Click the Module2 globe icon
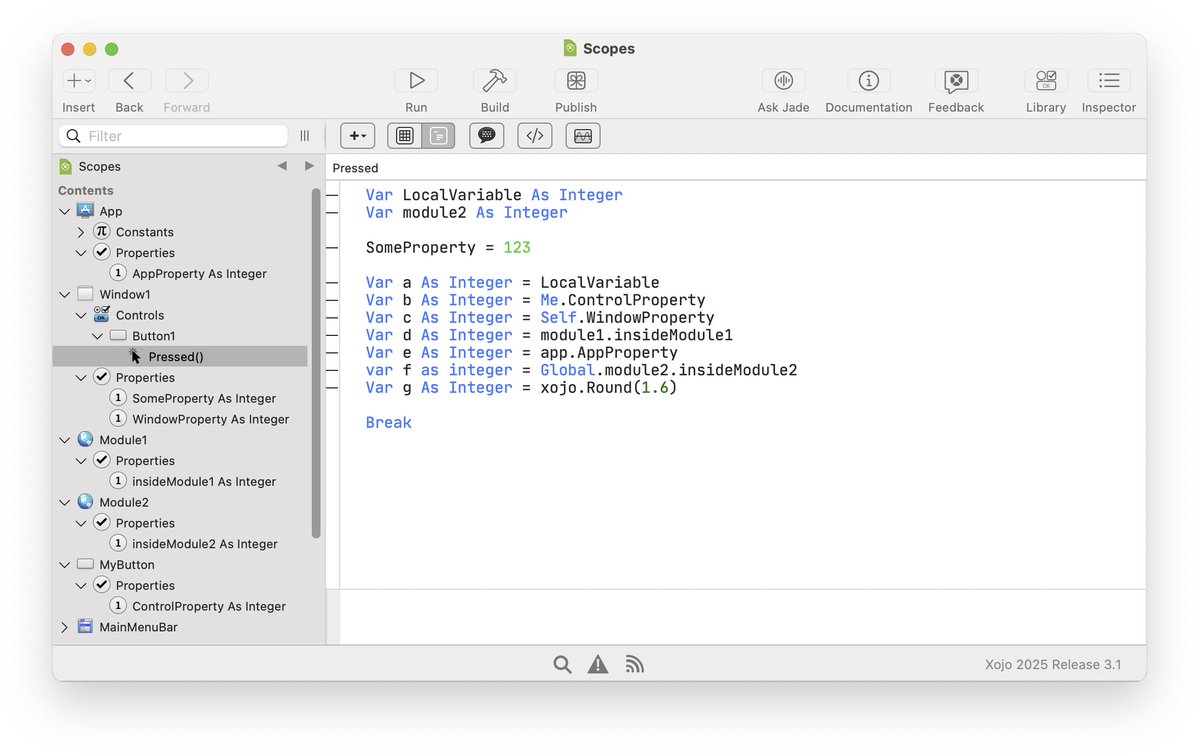Viewport: 1199px width, 755px height. (x=85, y=502)
